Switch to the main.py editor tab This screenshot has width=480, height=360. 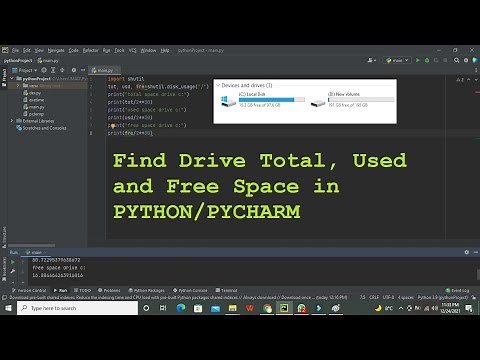[x=105, y=70]
